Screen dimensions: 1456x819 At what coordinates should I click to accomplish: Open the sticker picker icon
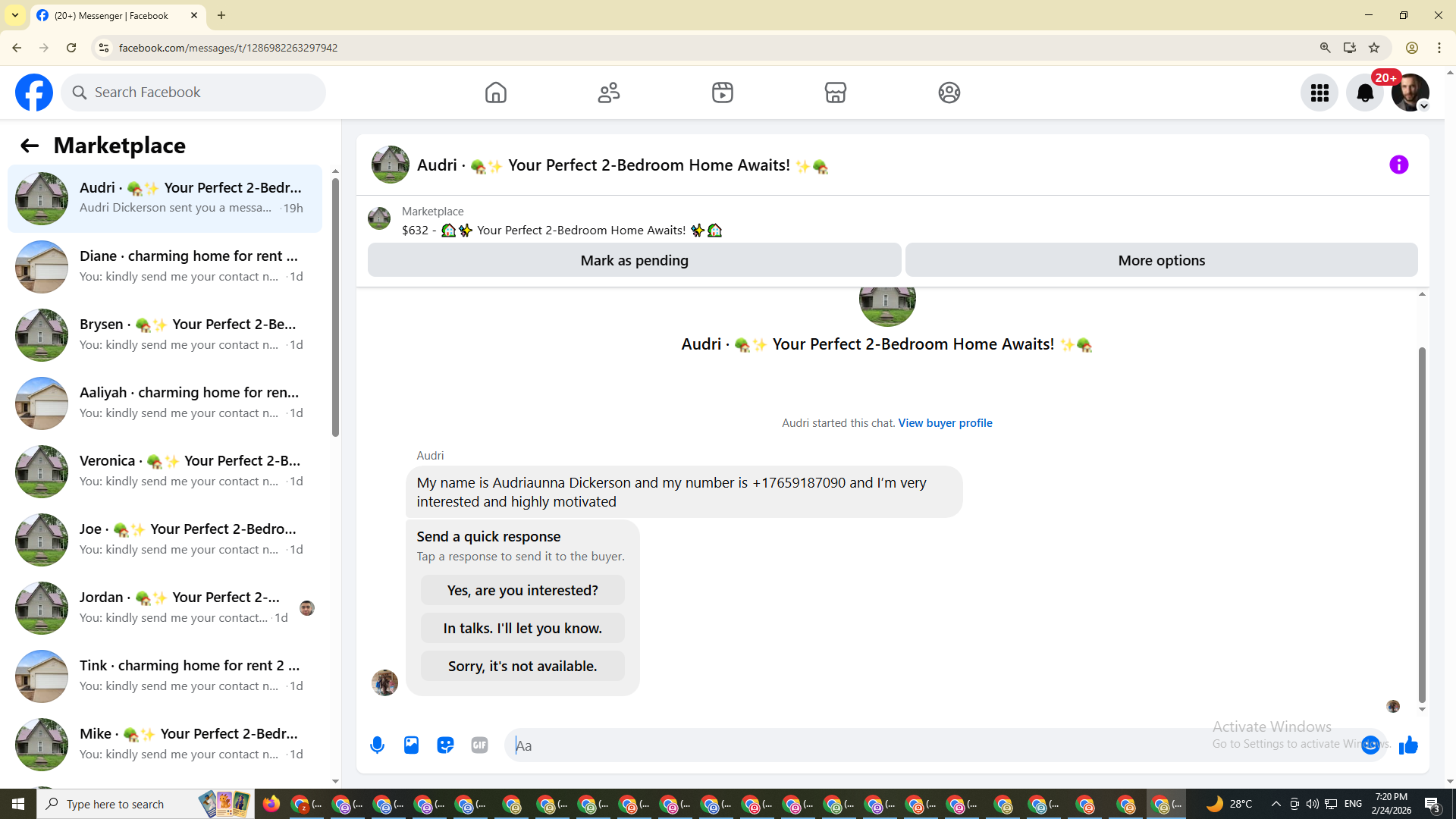[445, 745]
